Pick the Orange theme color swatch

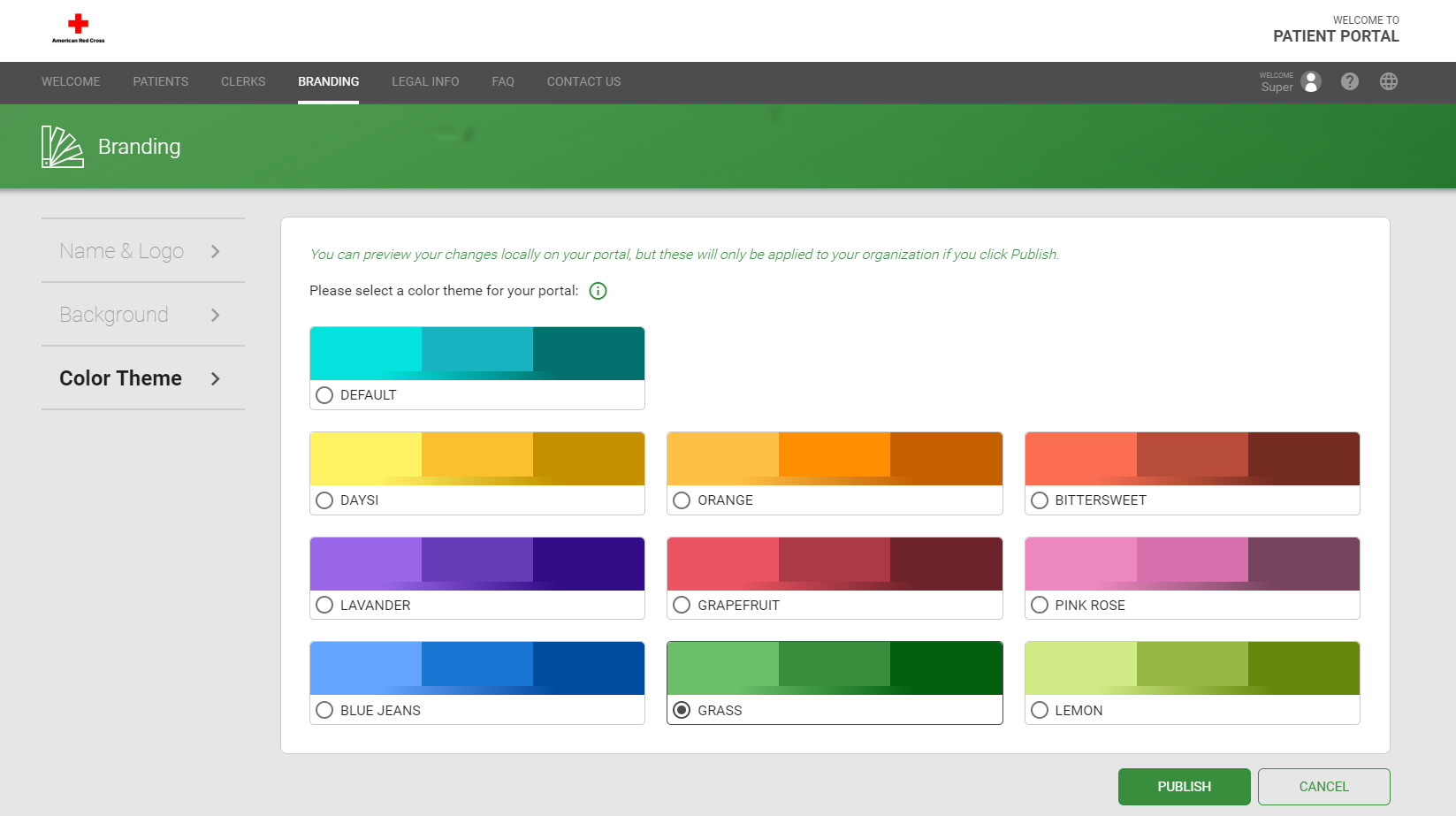(x=834, y=459)
